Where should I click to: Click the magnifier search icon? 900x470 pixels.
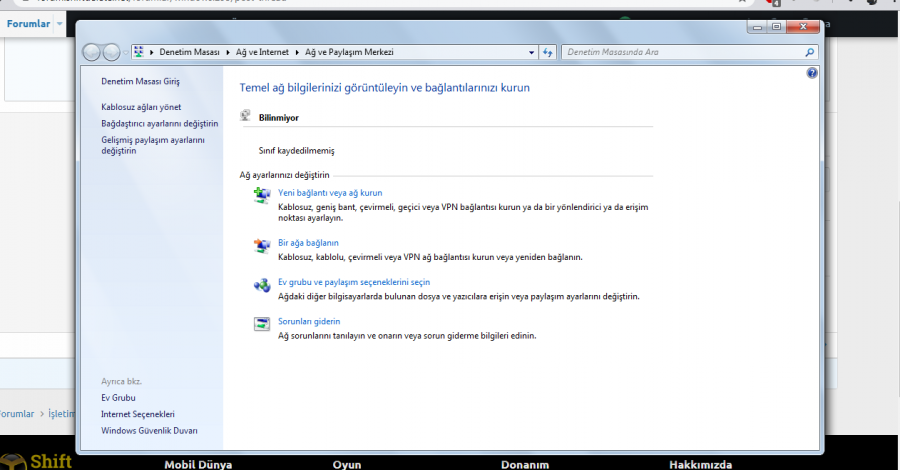[809, 52]
